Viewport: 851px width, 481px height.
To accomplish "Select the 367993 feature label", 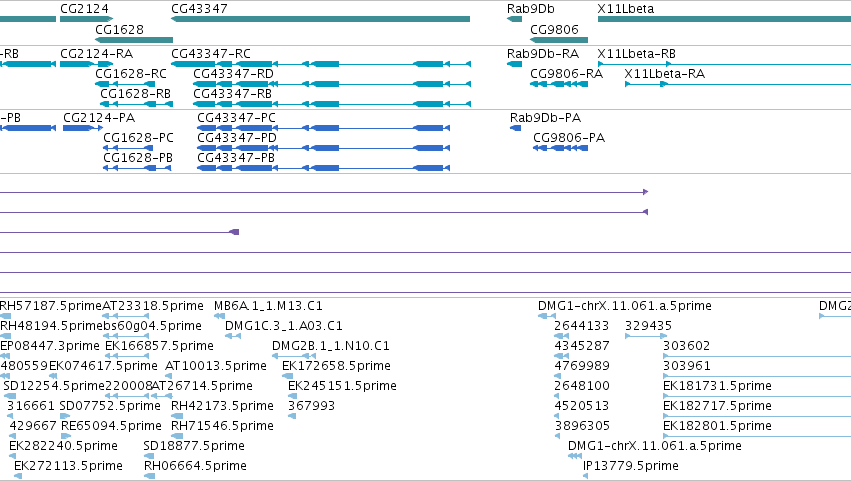I will [x=312, y=406].
